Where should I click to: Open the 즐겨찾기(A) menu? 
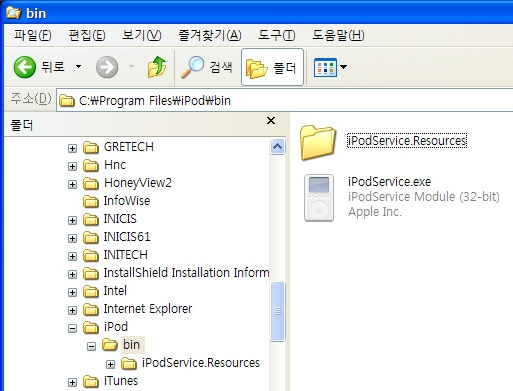point(210,35)
